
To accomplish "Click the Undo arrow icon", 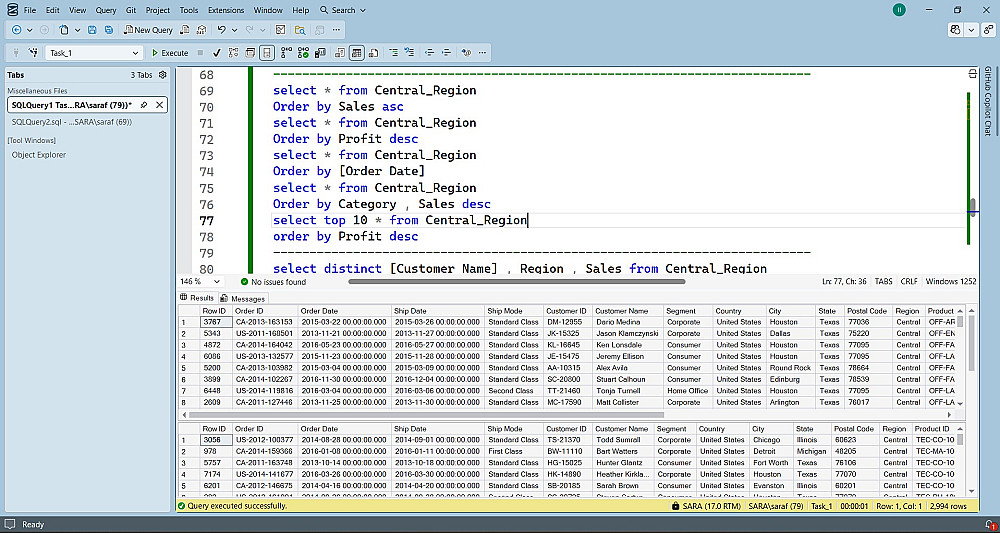I will (x=221, y=30).
